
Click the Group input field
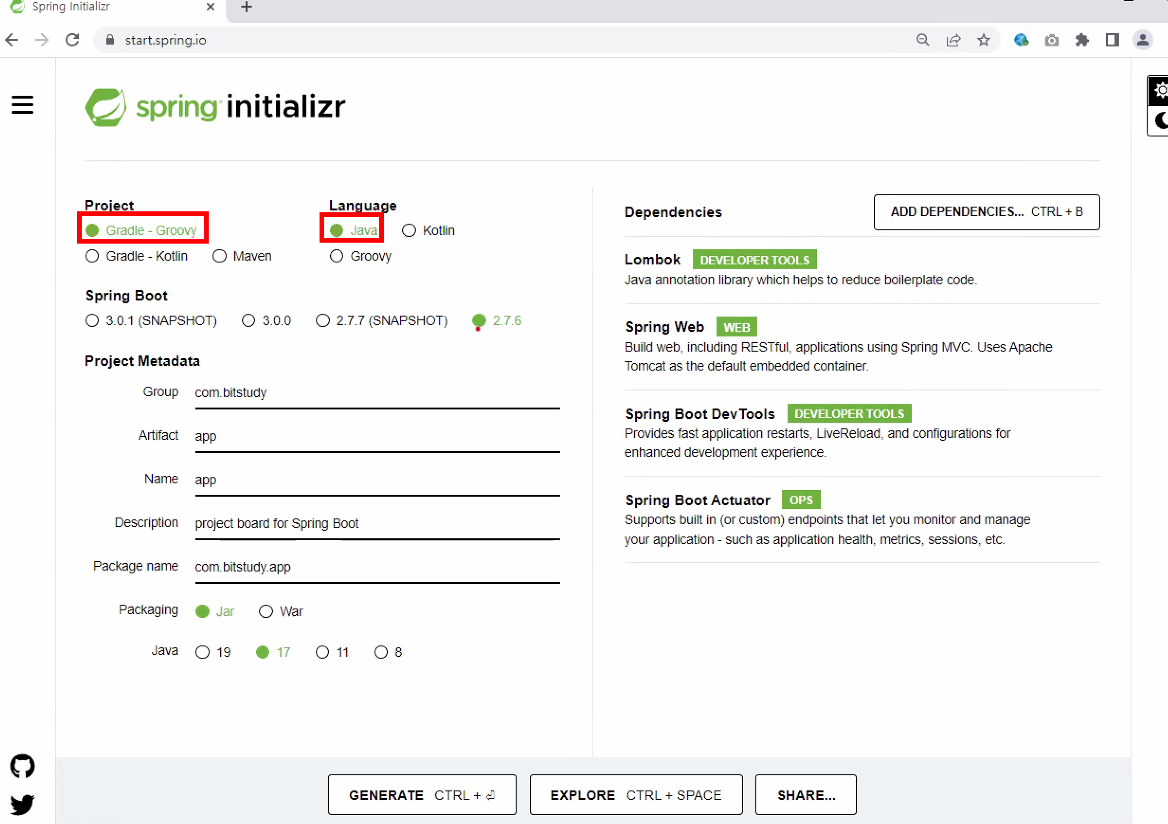(377, 393)
